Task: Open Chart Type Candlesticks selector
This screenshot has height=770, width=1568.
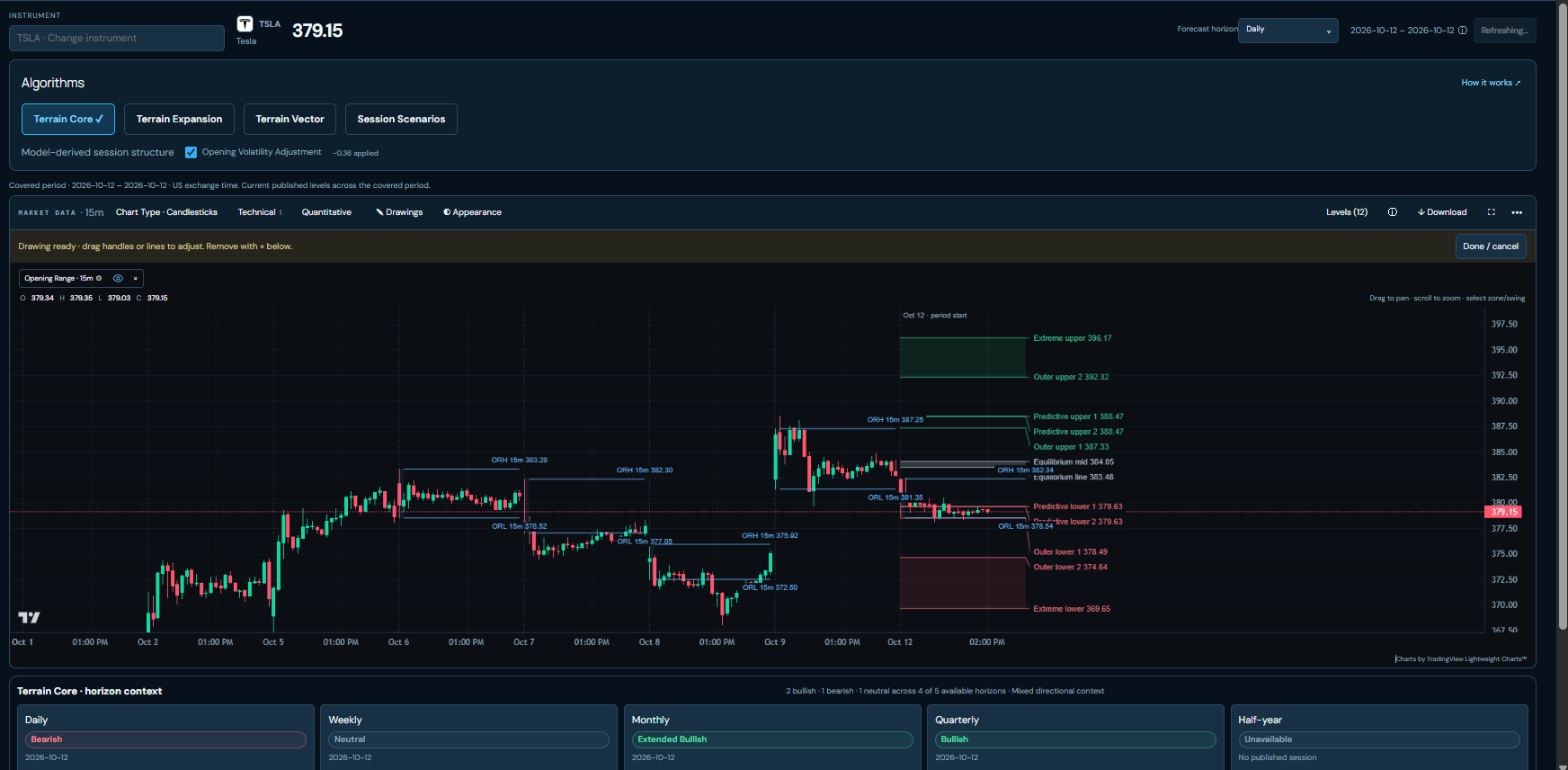Action: (x=166, y=212)
